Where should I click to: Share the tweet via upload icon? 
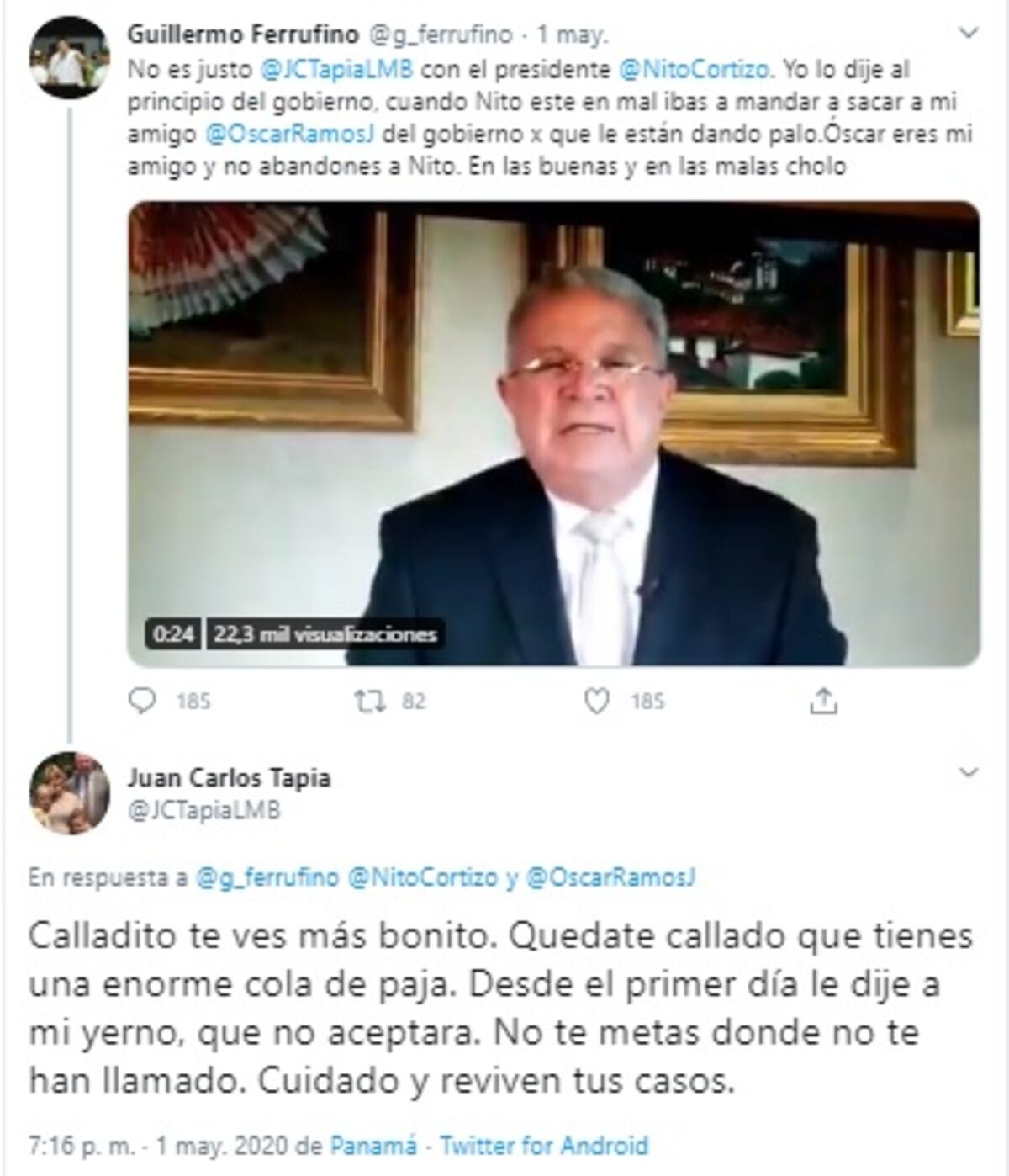(823, 700)
